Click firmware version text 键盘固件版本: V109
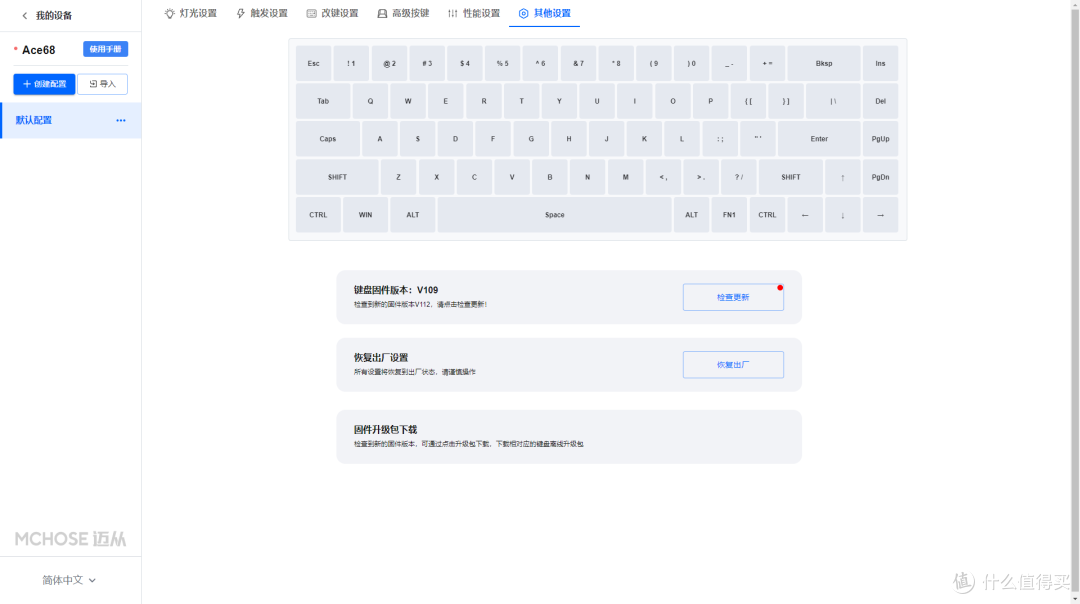Image resolution: width=1080 pixels, height=604 pixels. coord(396,290)
